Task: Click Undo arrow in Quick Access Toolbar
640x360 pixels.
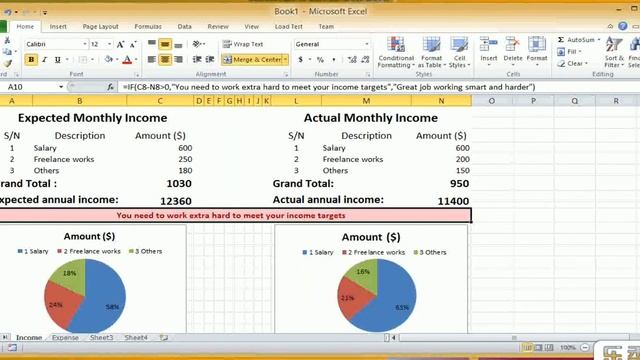Action: 8,12
